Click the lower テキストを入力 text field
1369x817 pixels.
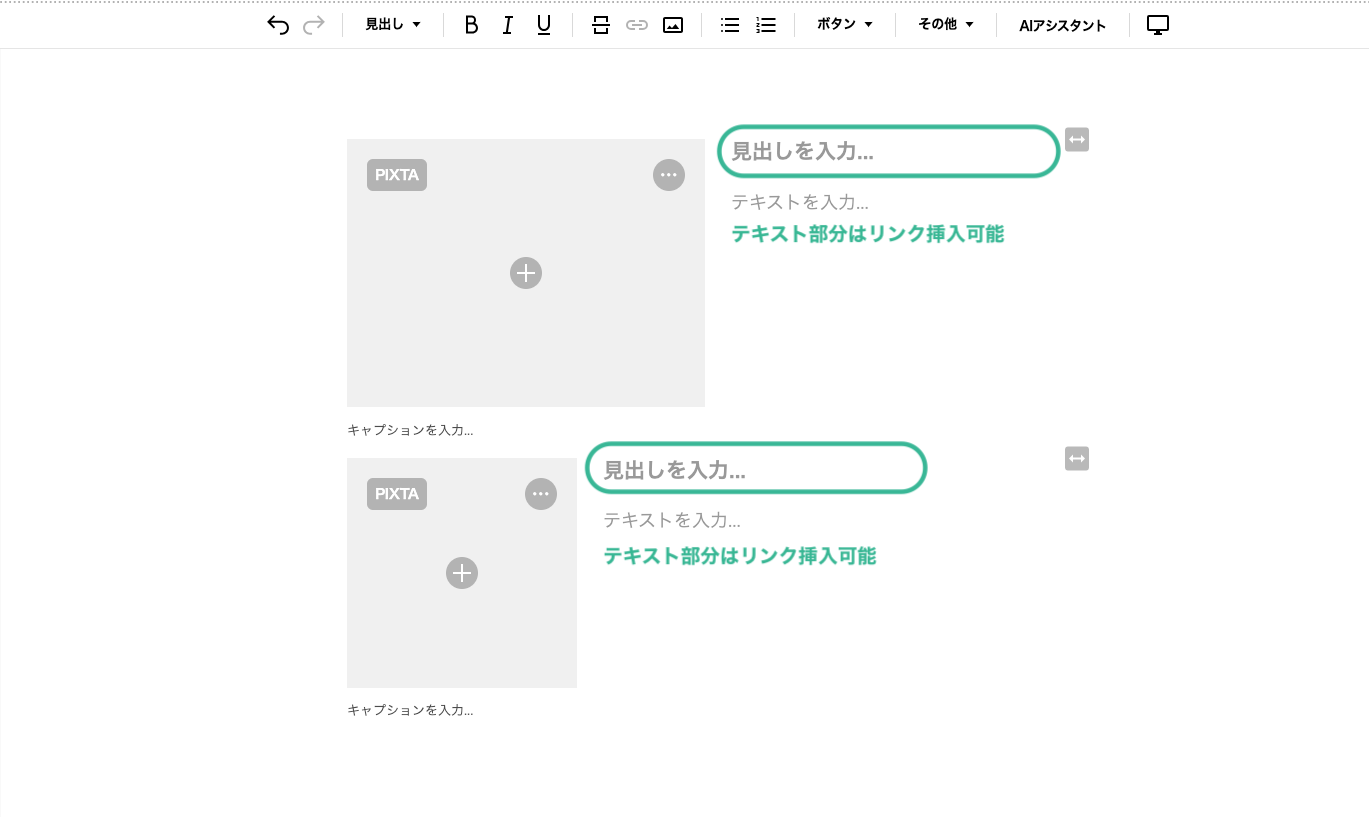click(672, 520)
